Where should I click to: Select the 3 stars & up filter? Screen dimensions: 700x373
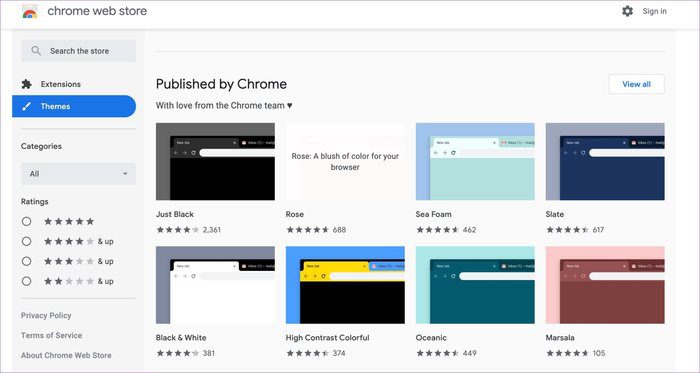26,261
